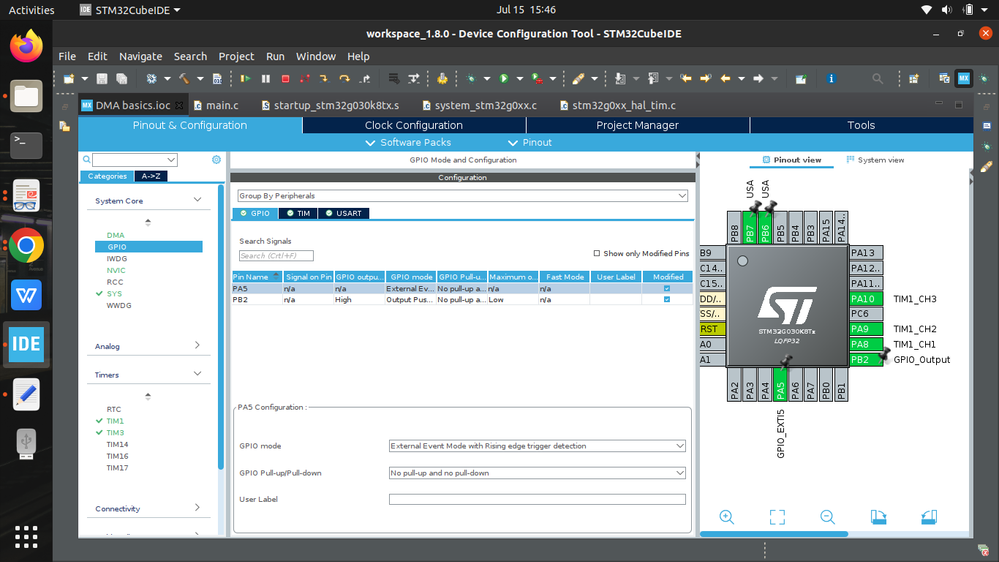Expand the Software Packs menu
The image size is (999, 562).
coord(408,143)
